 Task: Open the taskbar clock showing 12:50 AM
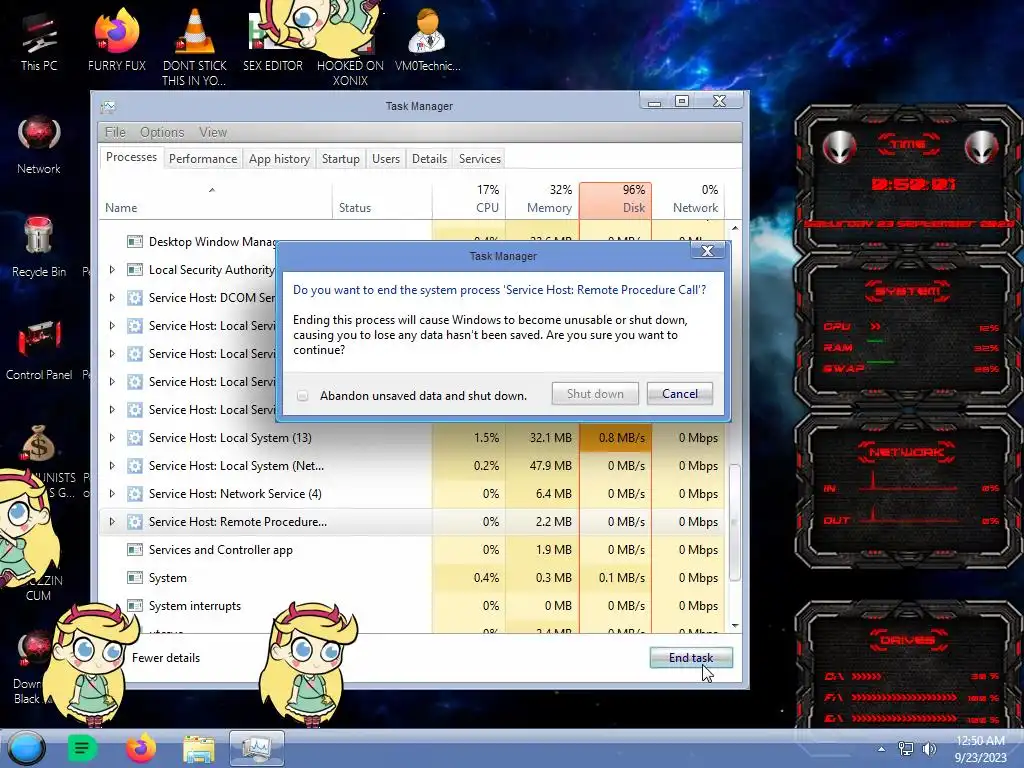coord(980,749)
